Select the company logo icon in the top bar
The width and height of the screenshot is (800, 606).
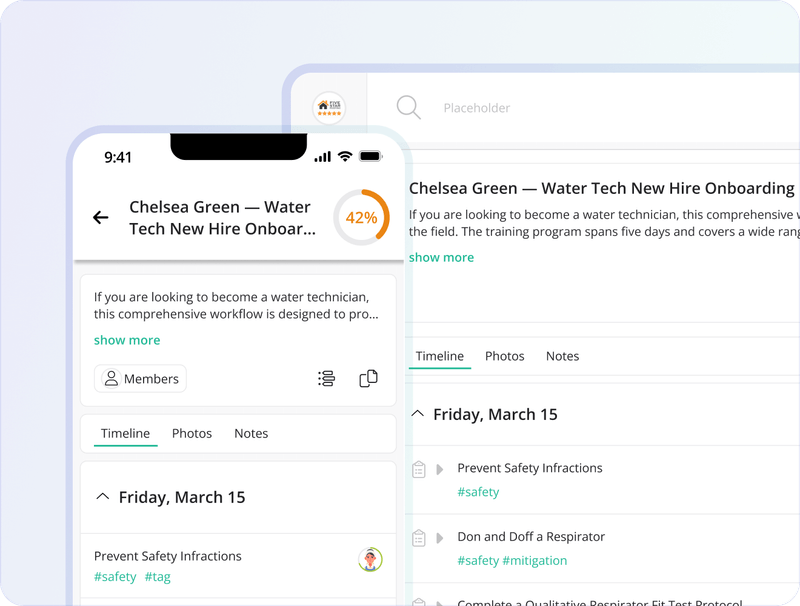pyautogui.click(x=330, y=107)
